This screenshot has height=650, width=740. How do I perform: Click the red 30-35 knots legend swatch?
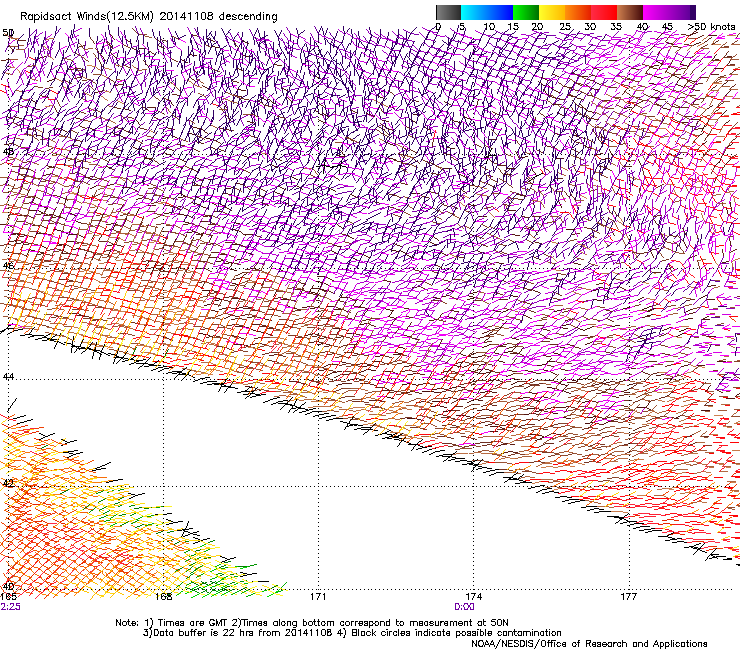(x=604, y=12)
